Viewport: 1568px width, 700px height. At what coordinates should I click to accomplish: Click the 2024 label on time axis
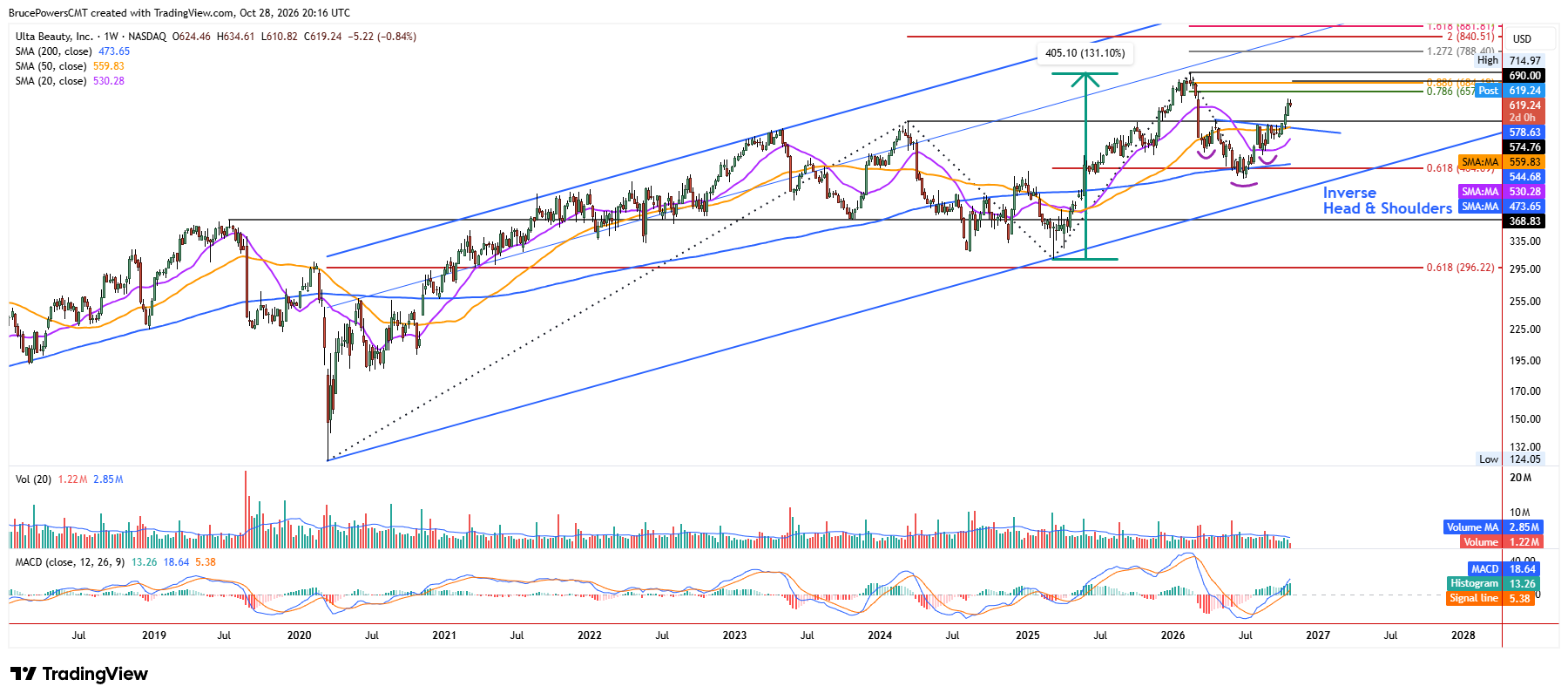point(880,635)
